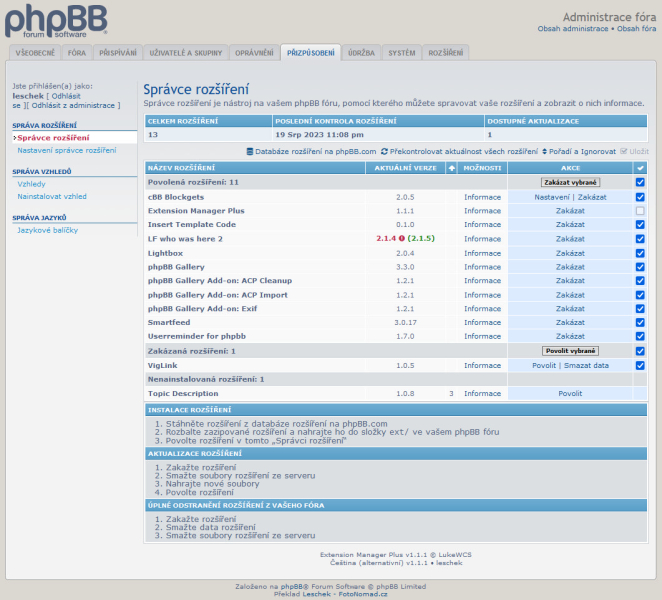The width and height of the screenshot is (662, 600).
Task: Open the Systém tab
Action: [x=402, y=53]
